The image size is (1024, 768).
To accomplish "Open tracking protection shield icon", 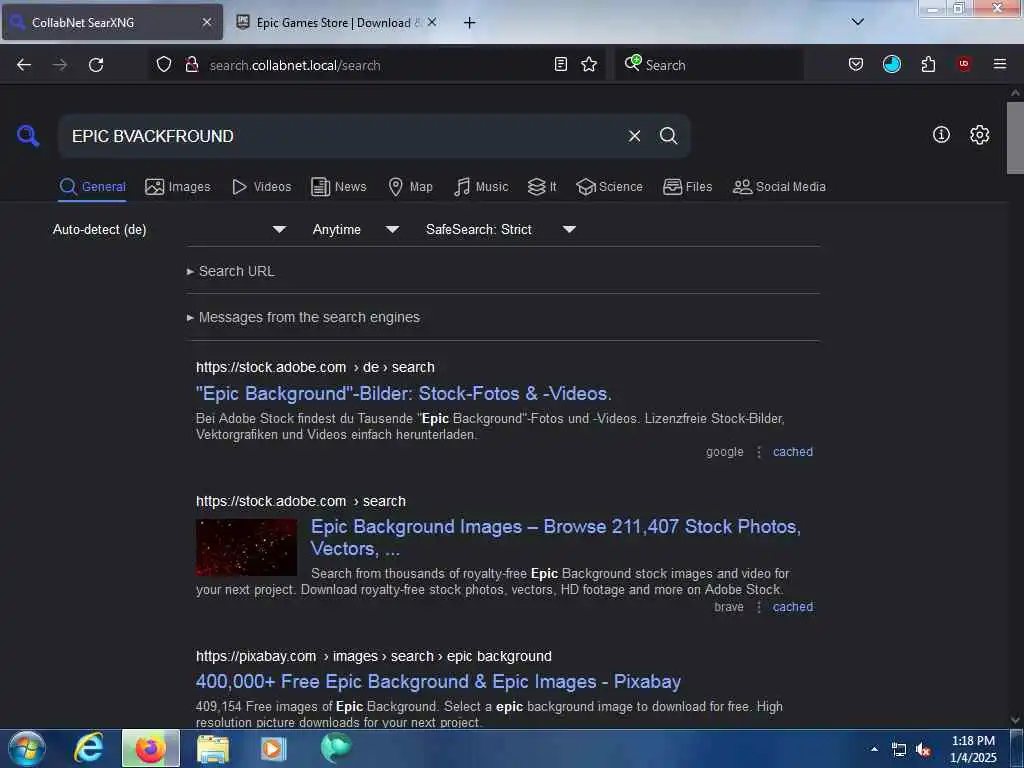I will pyautogui.click(x=164, y=64).
